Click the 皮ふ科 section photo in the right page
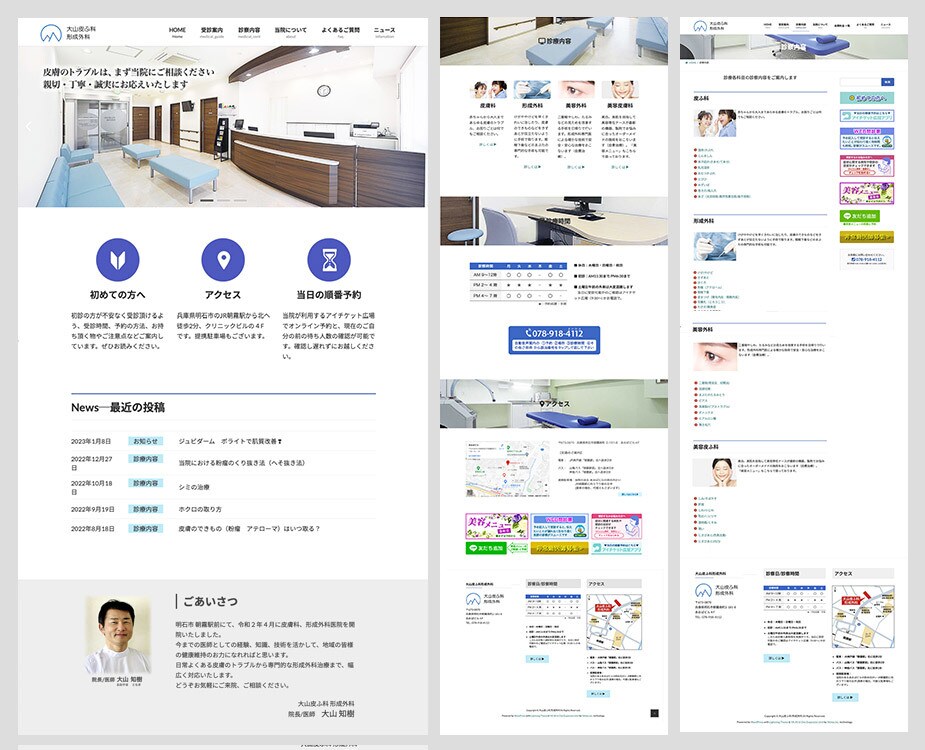Image resolution: width=925 pixels, height=750 pixels. (714, 123)
